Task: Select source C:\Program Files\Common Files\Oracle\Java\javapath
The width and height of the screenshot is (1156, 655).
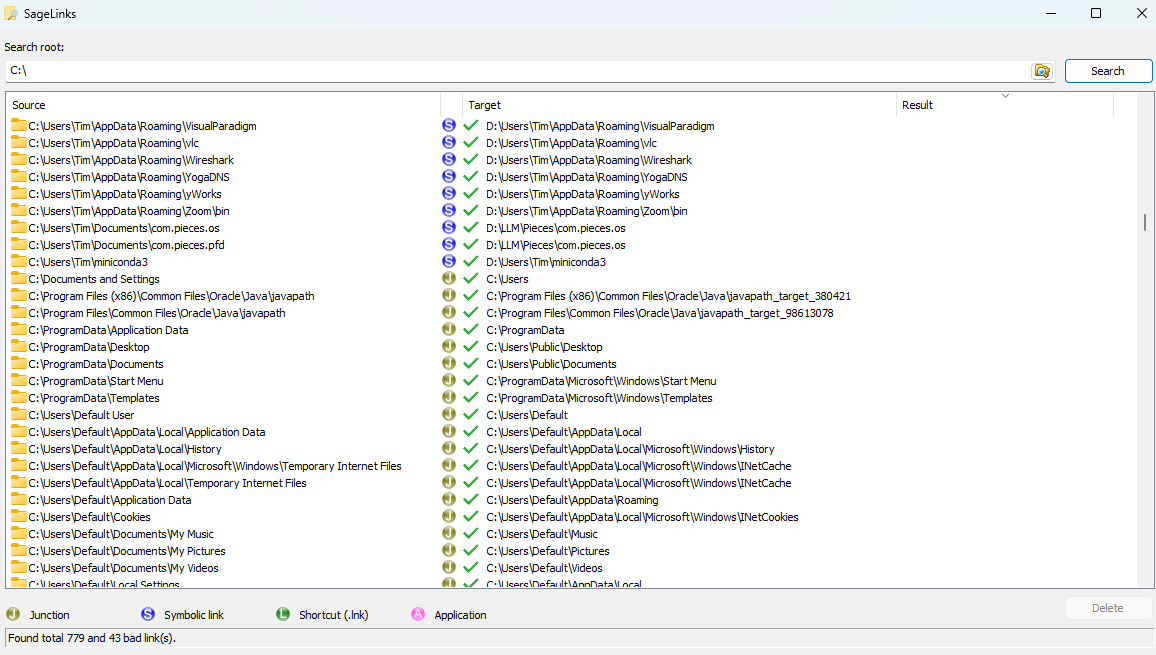Action: pos(157,313)
